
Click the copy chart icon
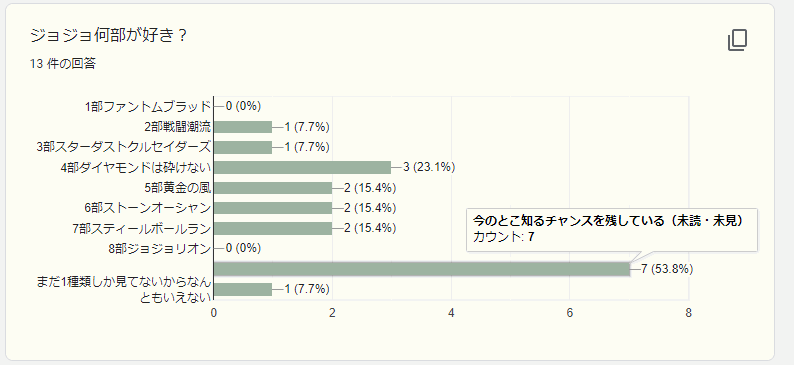(737, 40)
